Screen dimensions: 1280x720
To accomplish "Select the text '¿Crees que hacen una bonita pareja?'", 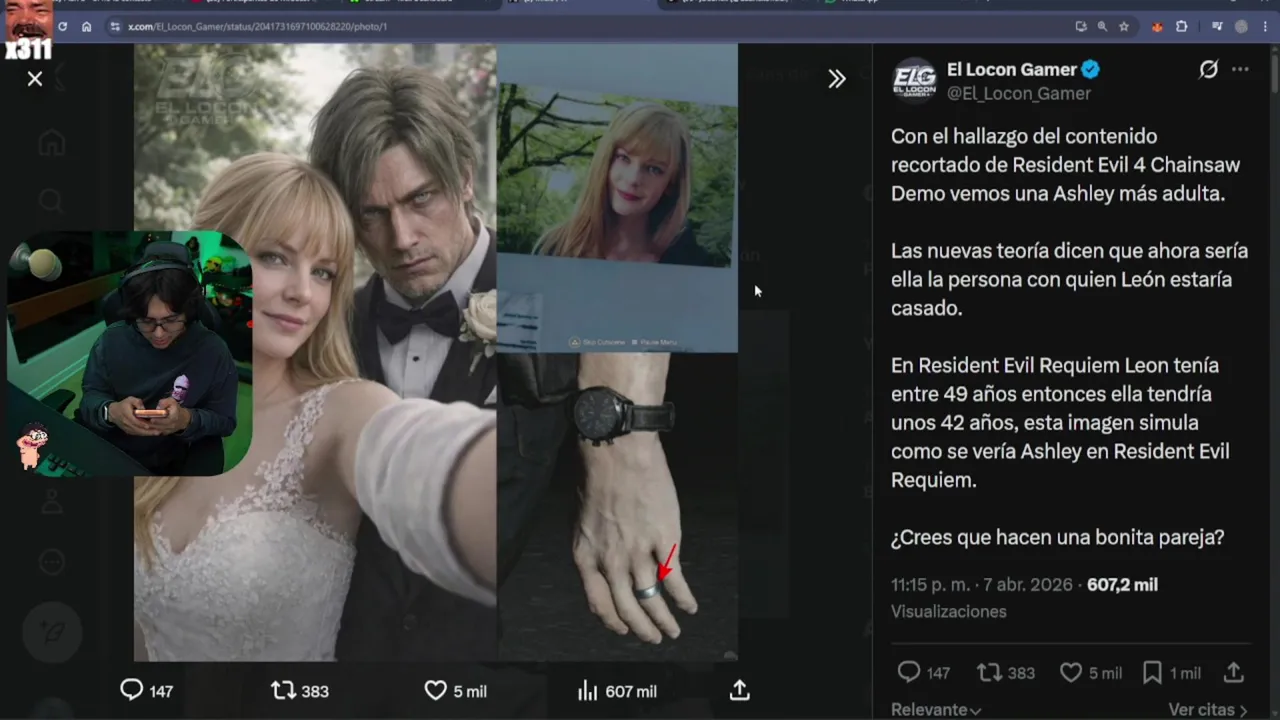I will 1057,537.
